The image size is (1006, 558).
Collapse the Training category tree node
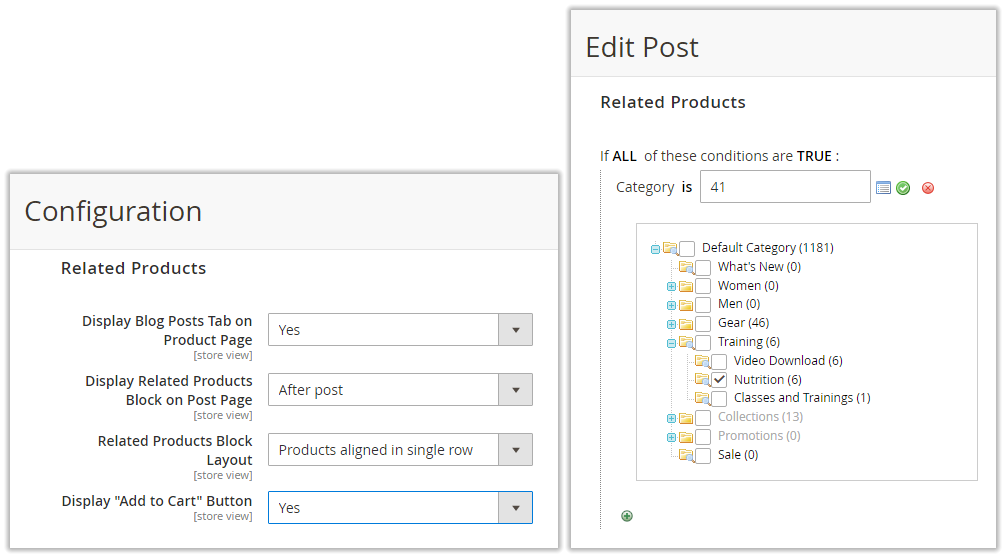click(671, 343)
